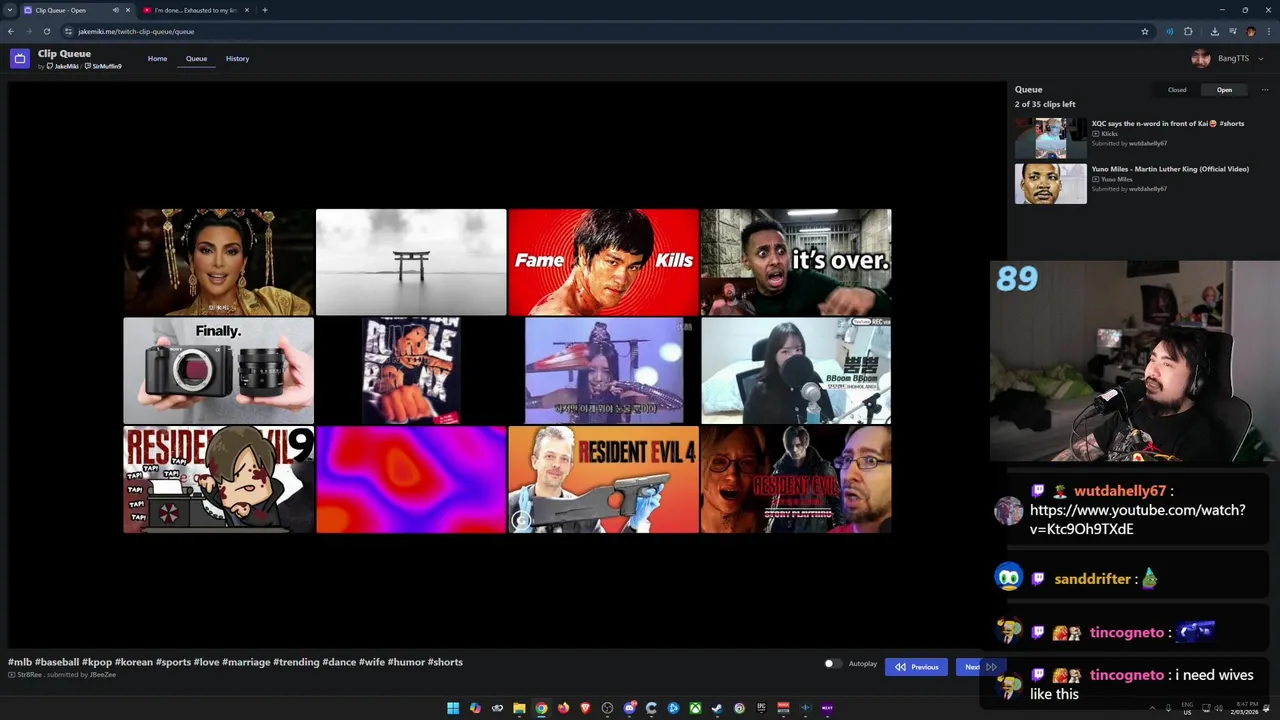Click the Chrome profile avatar
1280x720 pixels.
pos(1250,31)
